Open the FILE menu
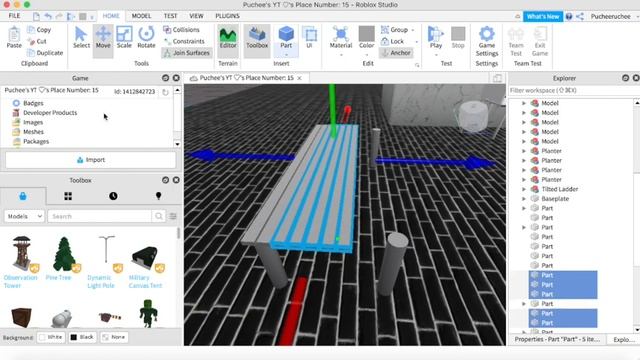The image size is (640, 360). coord(14,16)
